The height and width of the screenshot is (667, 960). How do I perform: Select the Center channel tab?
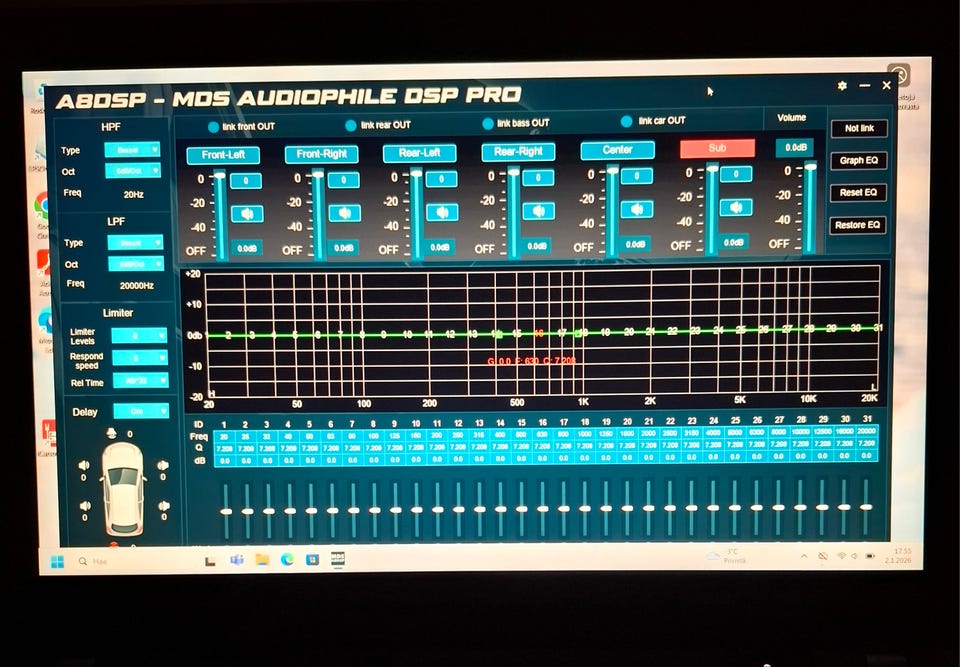(x=617, y=150)
